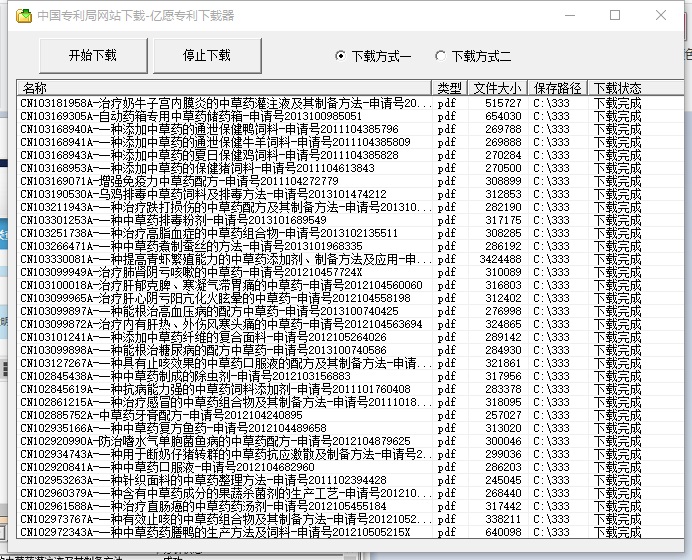The image size is (692, 560).
Task: Select row CN102845438A 中草药制成的除虫剂
Action: pyautogui.click(x=350, y=376)
